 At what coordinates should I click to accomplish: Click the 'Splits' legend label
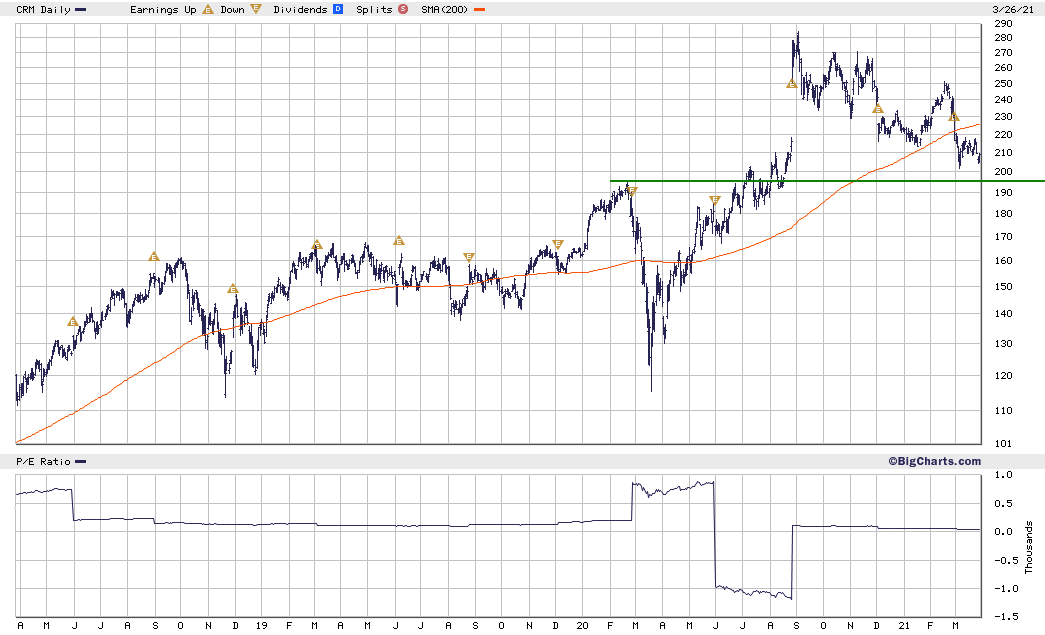click(375, 9)
